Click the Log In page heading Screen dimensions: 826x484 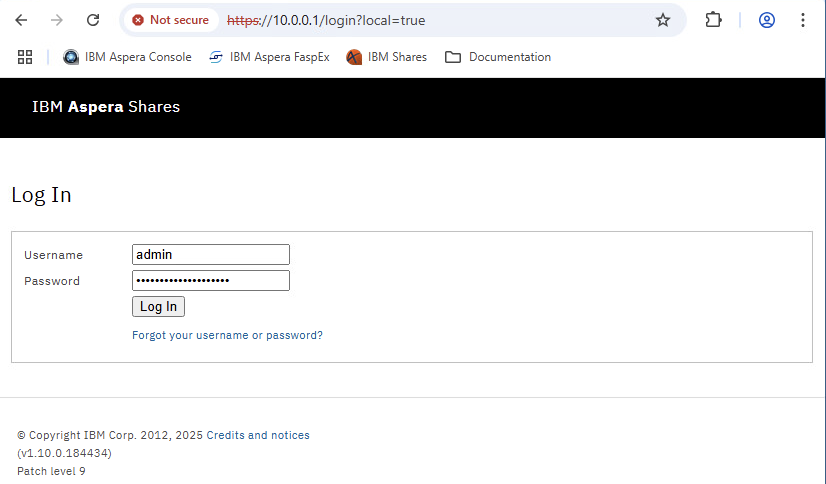point(41,195)
